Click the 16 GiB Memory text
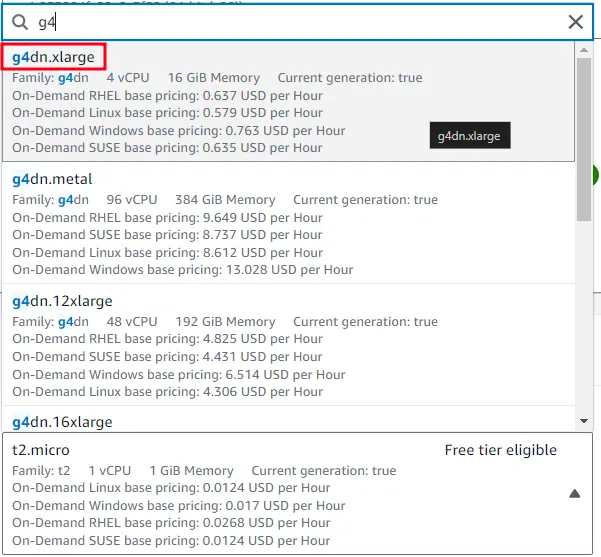Viewport: 601px width, 557px height. pos(214,78)
